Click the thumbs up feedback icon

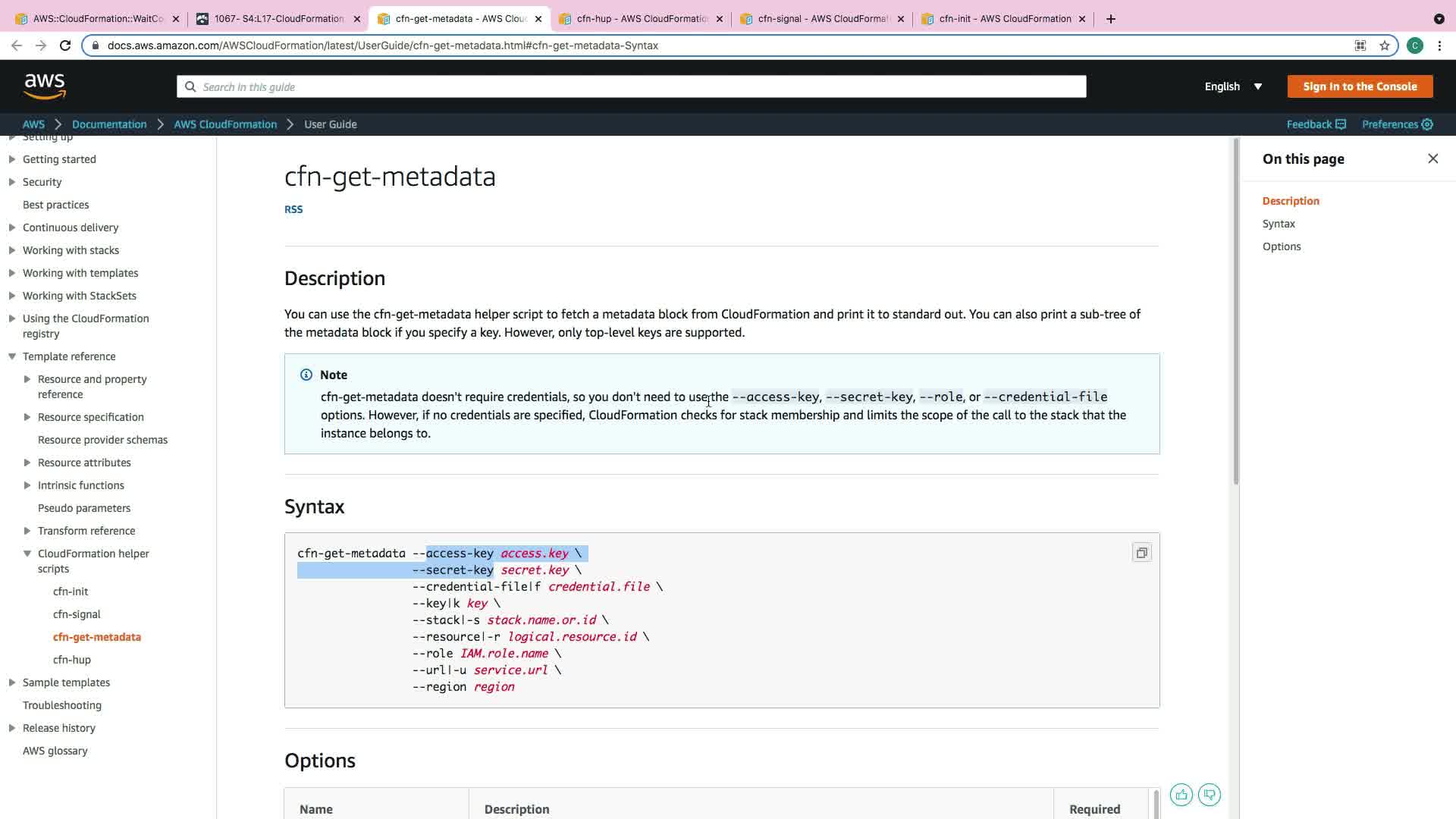[1181, 795]
